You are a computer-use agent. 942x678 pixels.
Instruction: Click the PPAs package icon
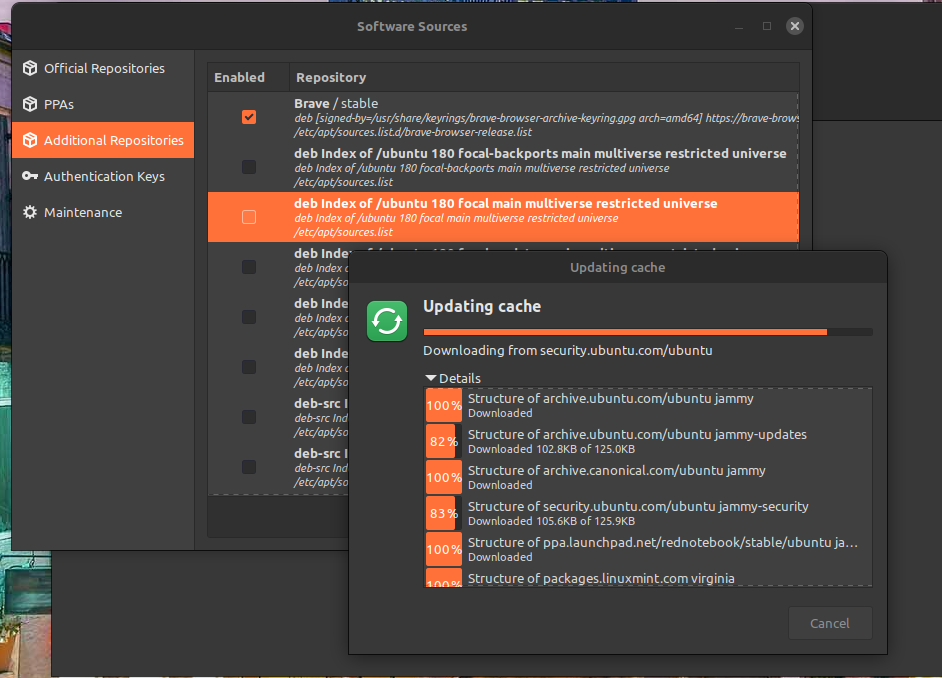[x=30, y=104]
